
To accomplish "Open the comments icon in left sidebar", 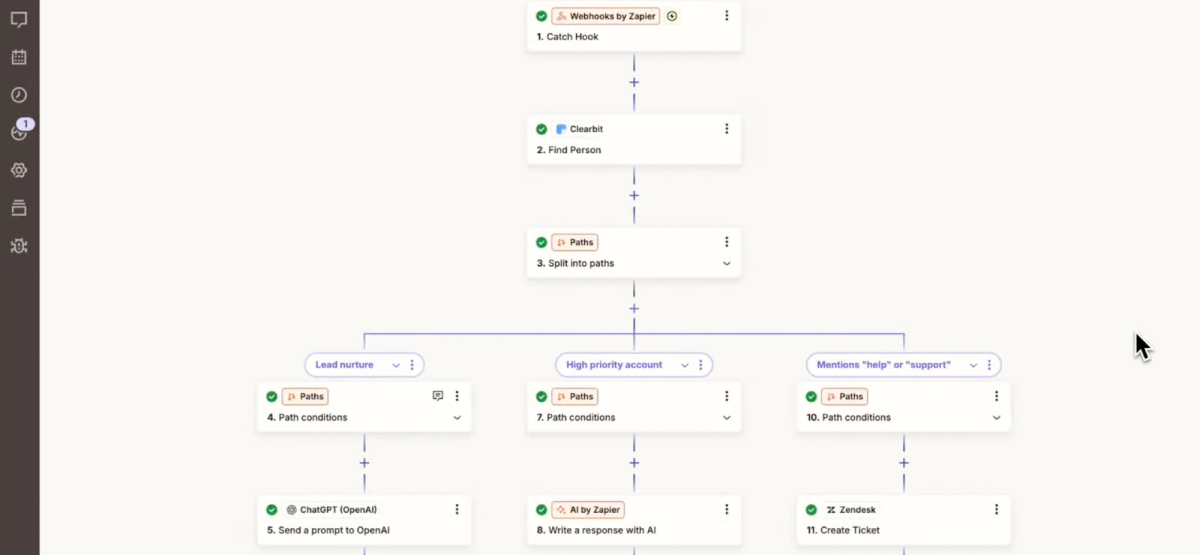I will [x=19, y=19].
